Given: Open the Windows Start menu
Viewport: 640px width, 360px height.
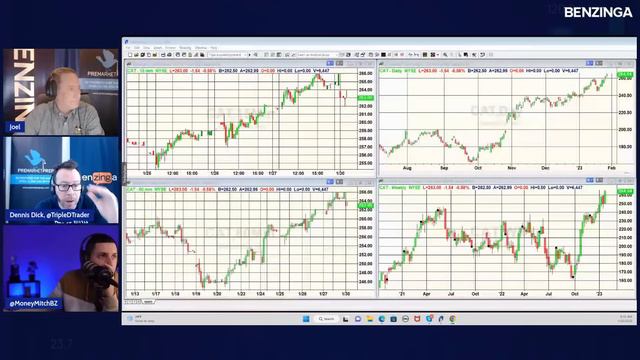Looking at the screenshot, I should (306, 319).
